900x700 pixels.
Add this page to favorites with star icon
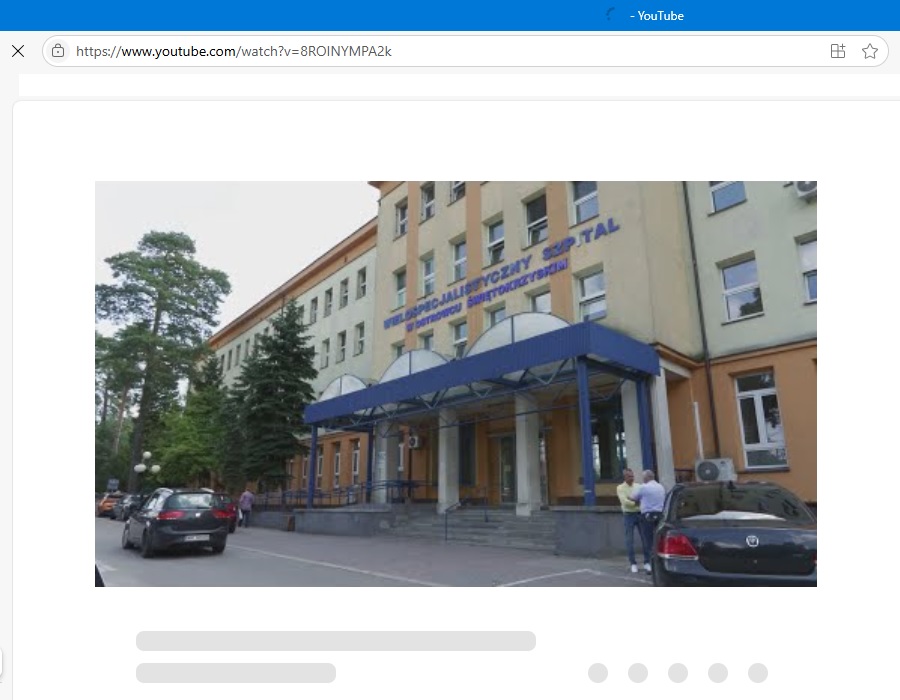[x=870, y=51]
